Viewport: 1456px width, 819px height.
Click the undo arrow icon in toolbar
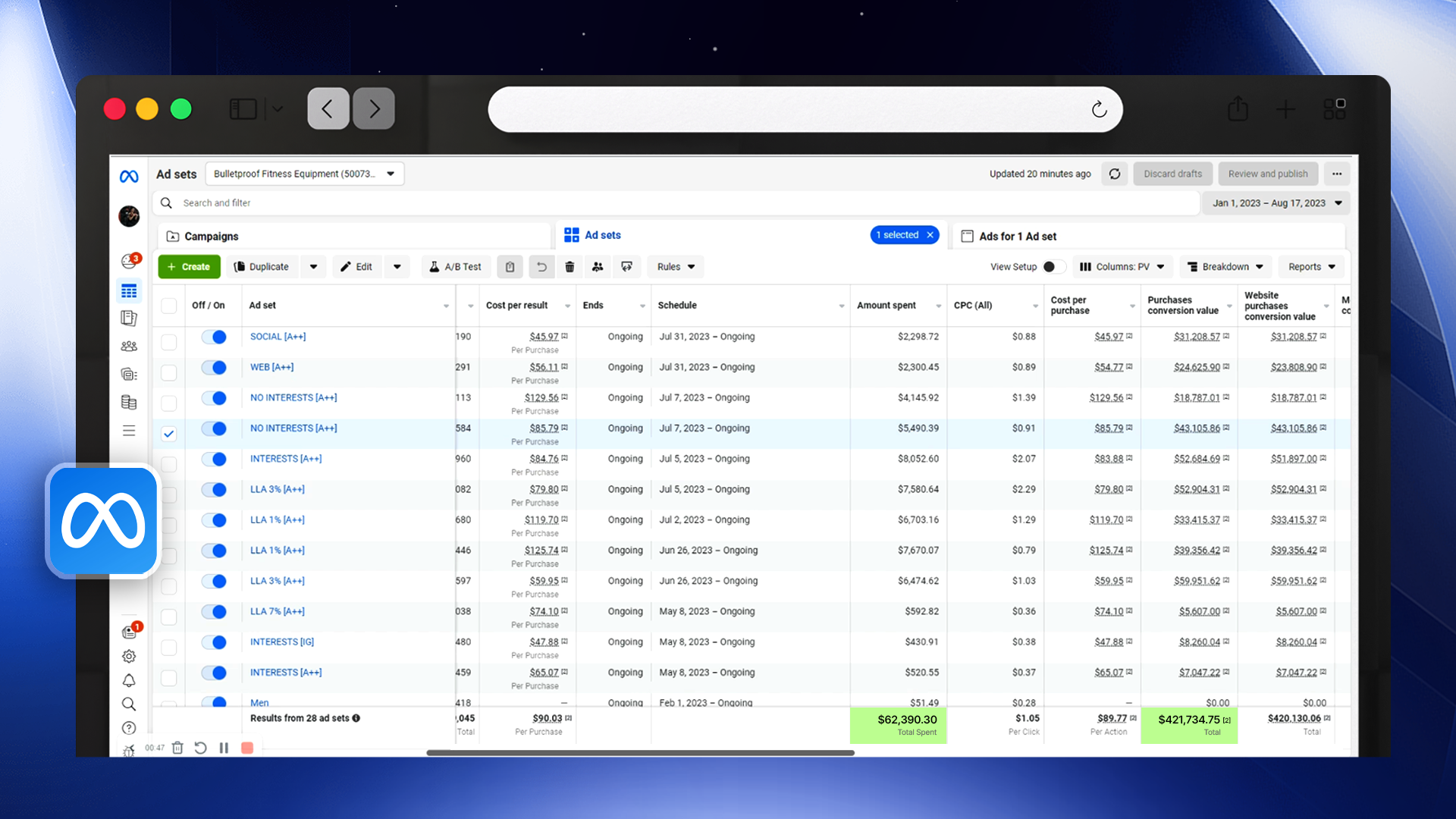click(x=541, y=267)
